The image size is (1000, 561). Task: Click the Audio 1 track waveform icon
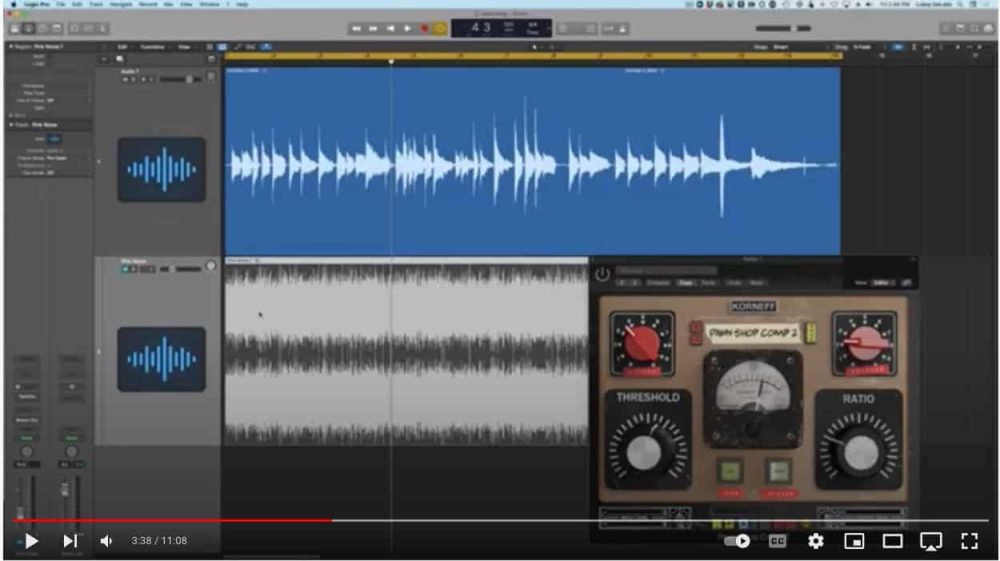(161, 170)
